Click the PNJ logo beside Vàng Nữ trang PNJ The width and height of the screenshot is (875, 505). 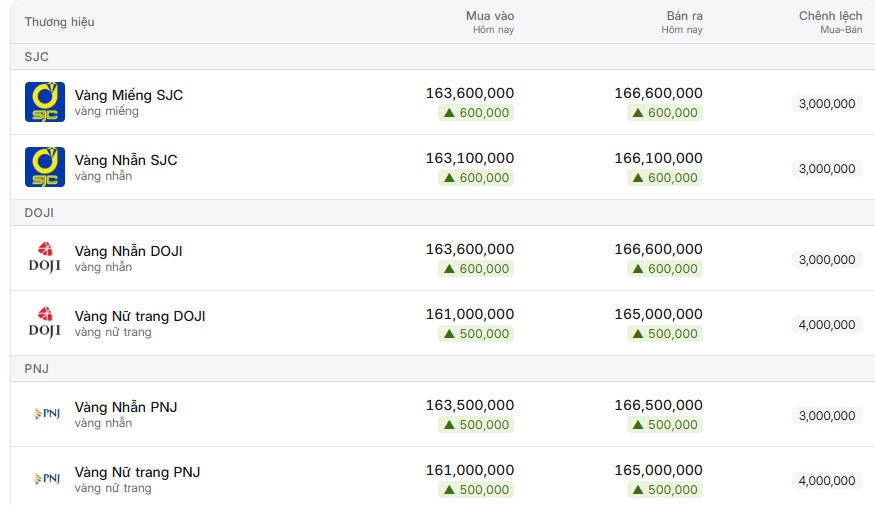point(46,479)
